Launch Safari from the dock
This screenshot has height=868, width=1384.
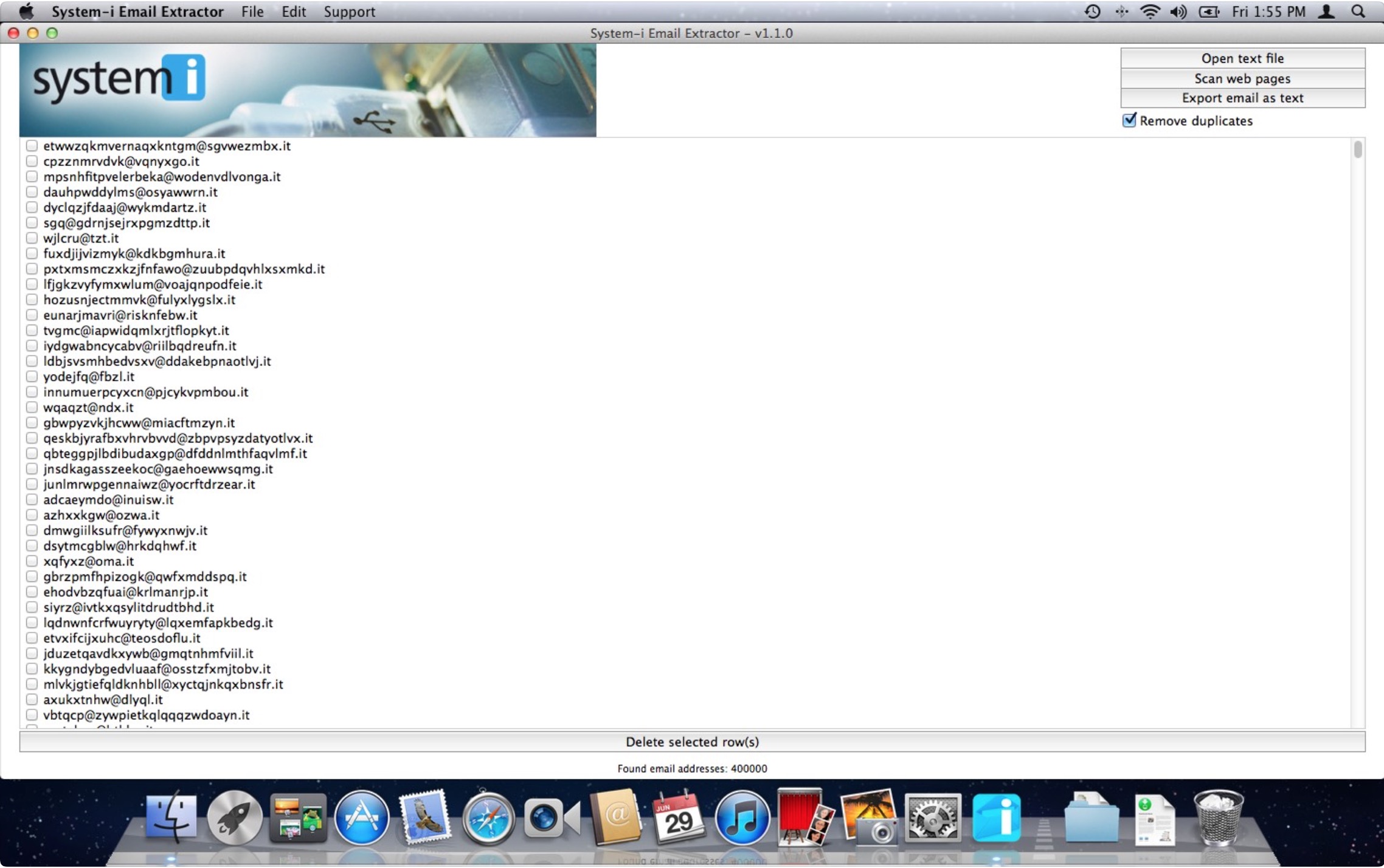coord(488,818)
